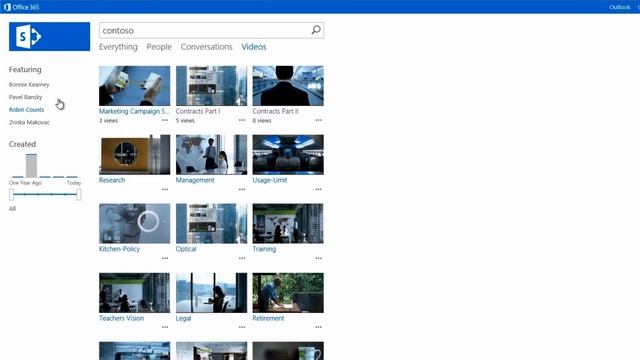640x360 pixels.
Task: Open ellipsis menu for Retirement
Action: [318, 327]
